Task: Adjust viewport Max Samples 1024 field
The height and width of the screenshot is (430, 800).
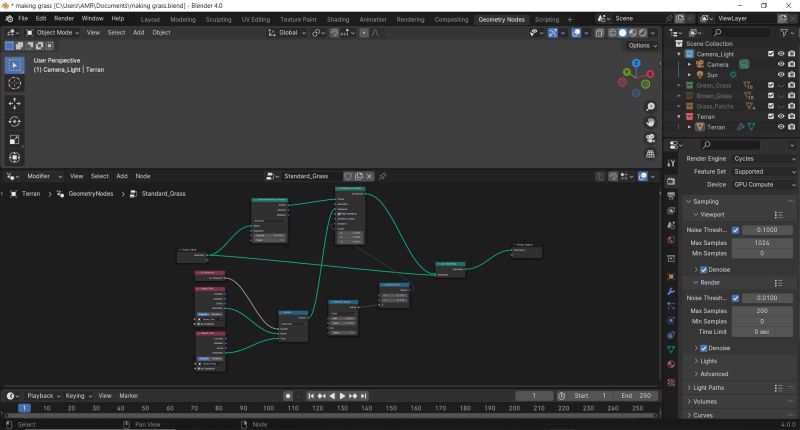Action: click(x=762, y=243)
